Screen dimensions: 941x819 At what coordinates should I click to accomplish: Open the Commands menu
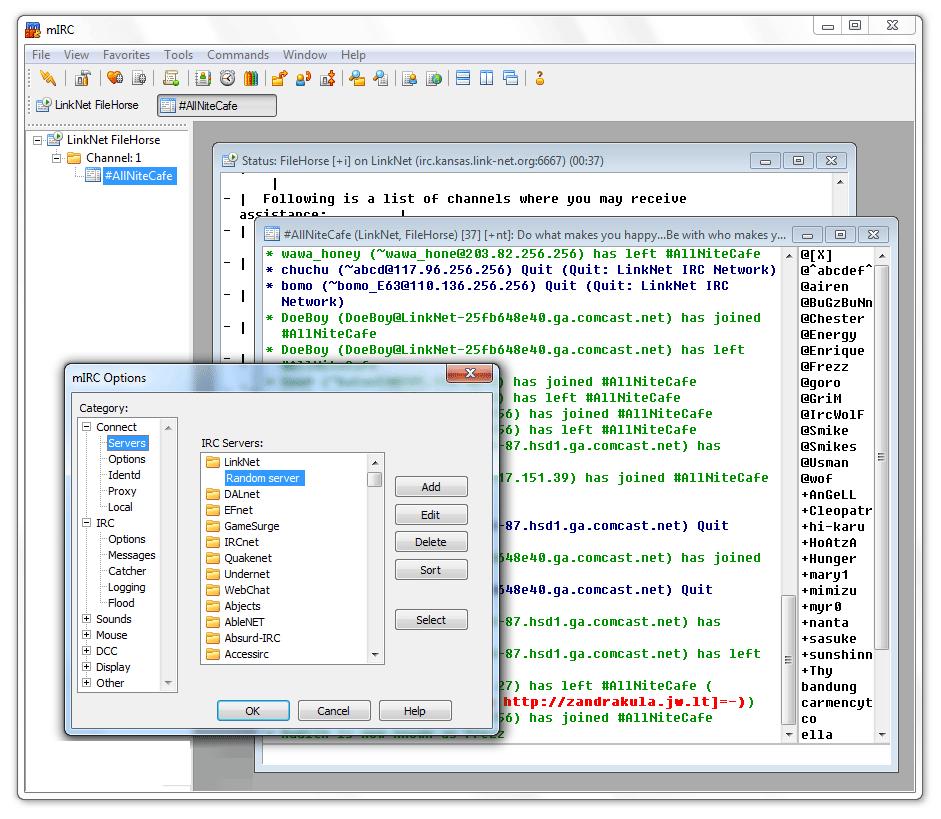click(x=238, y=55)
